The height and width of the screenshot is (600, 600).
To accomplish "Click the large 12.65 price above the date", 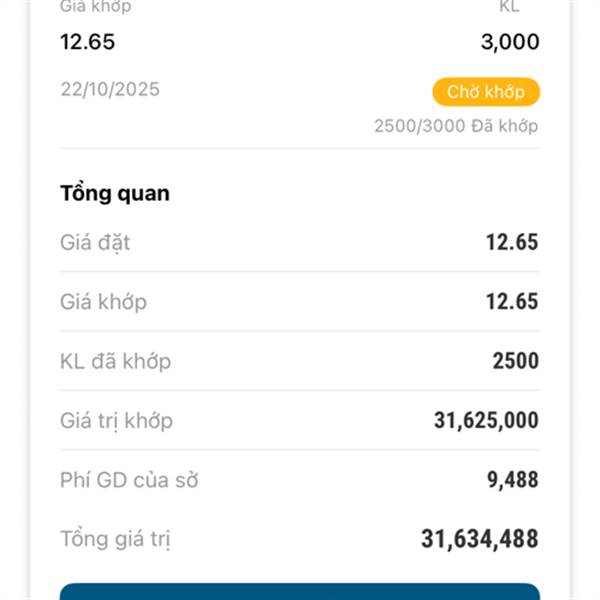I will click(88, 42).
